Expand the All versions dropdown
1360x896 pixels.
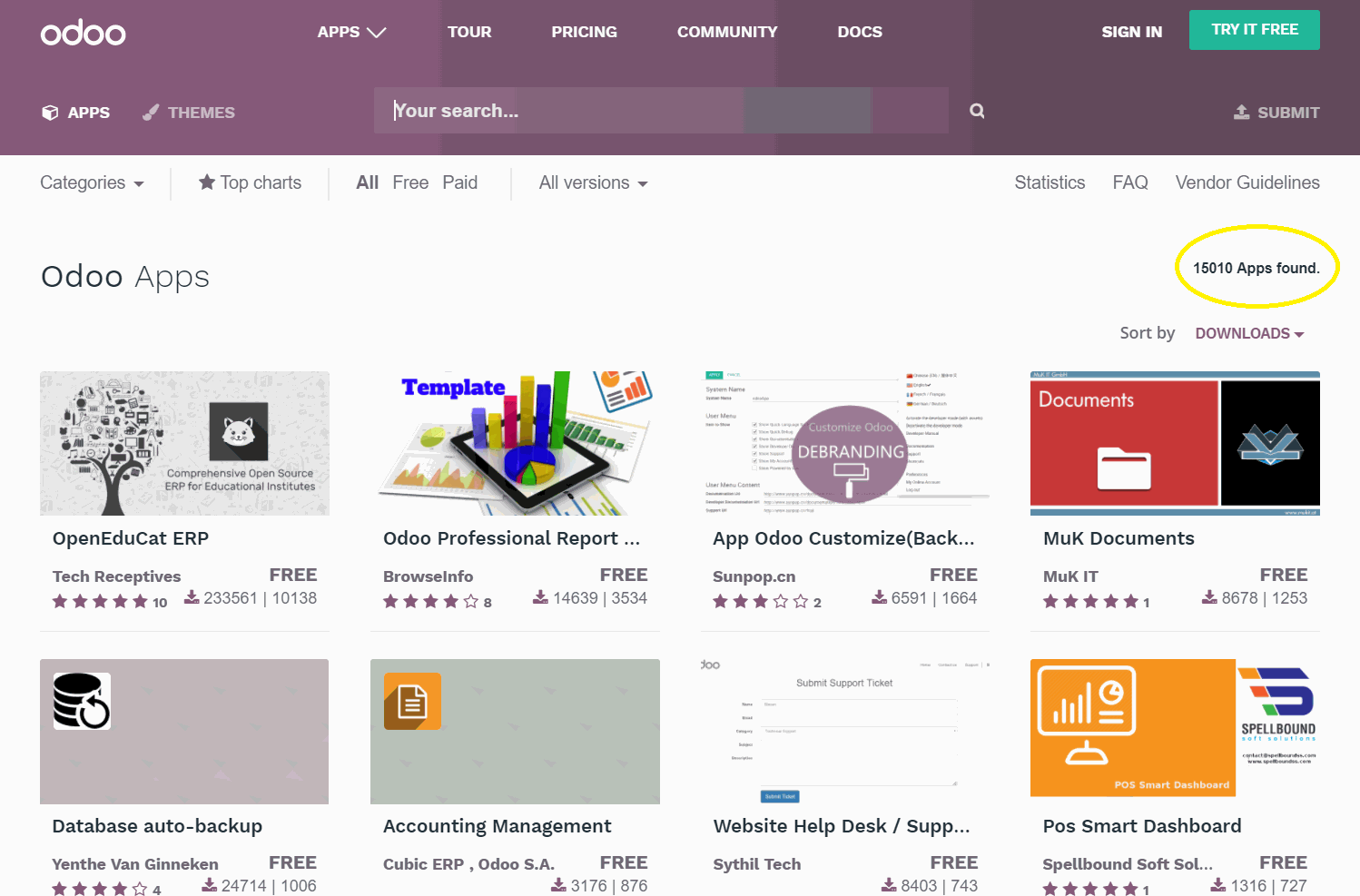click(x=592, y=182)
